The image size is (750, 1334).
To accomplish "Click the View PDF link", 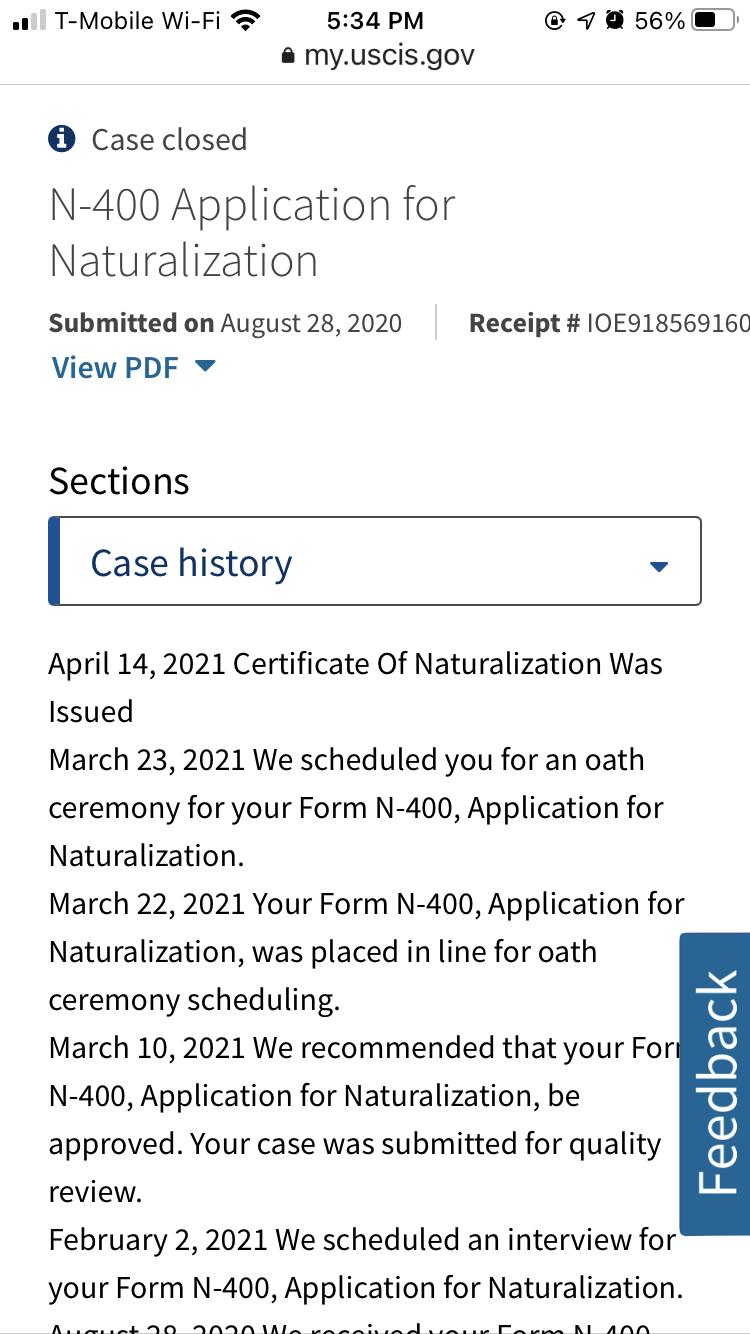I will [x=115, y=367].
